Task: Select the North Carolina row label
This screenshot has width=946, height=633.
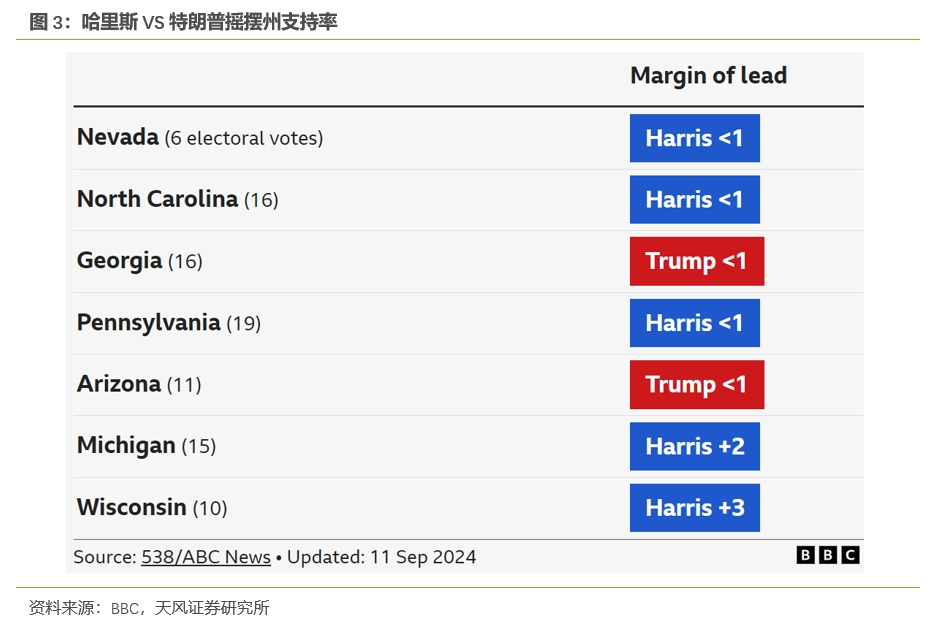Action: point(157,199)
